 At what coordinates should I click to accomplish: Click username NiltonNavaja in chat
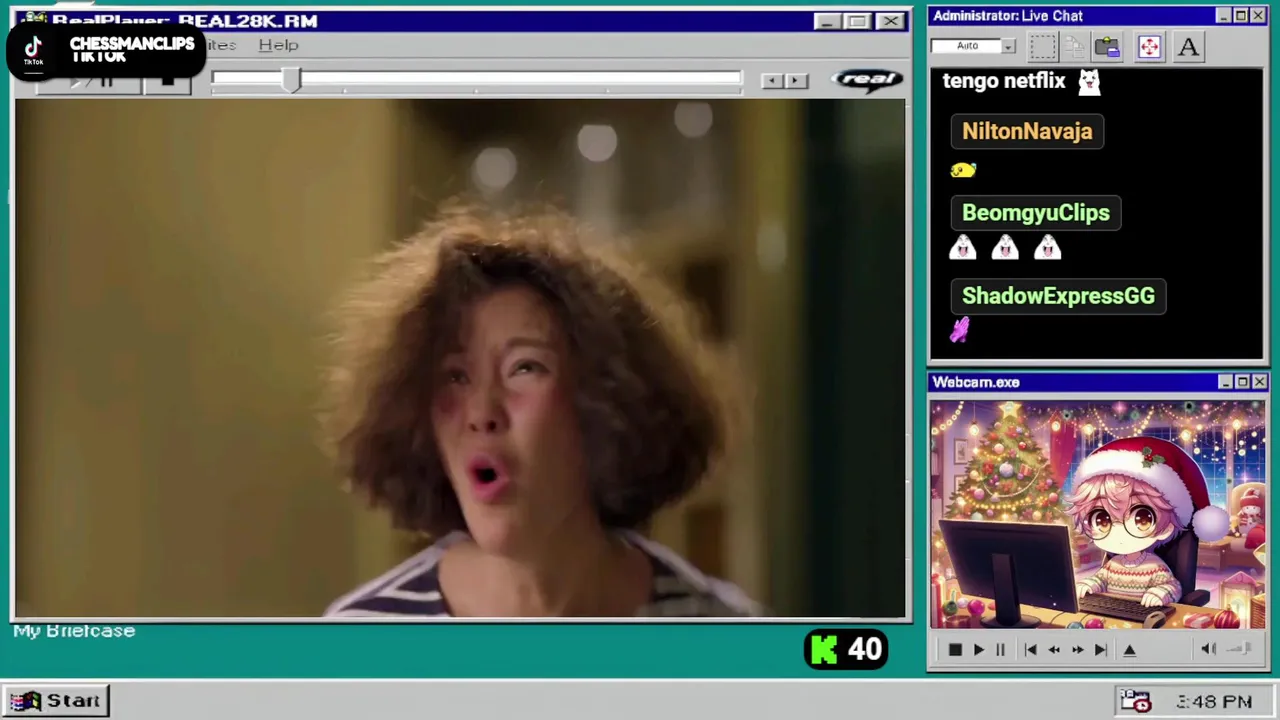tap(1027, 131)
